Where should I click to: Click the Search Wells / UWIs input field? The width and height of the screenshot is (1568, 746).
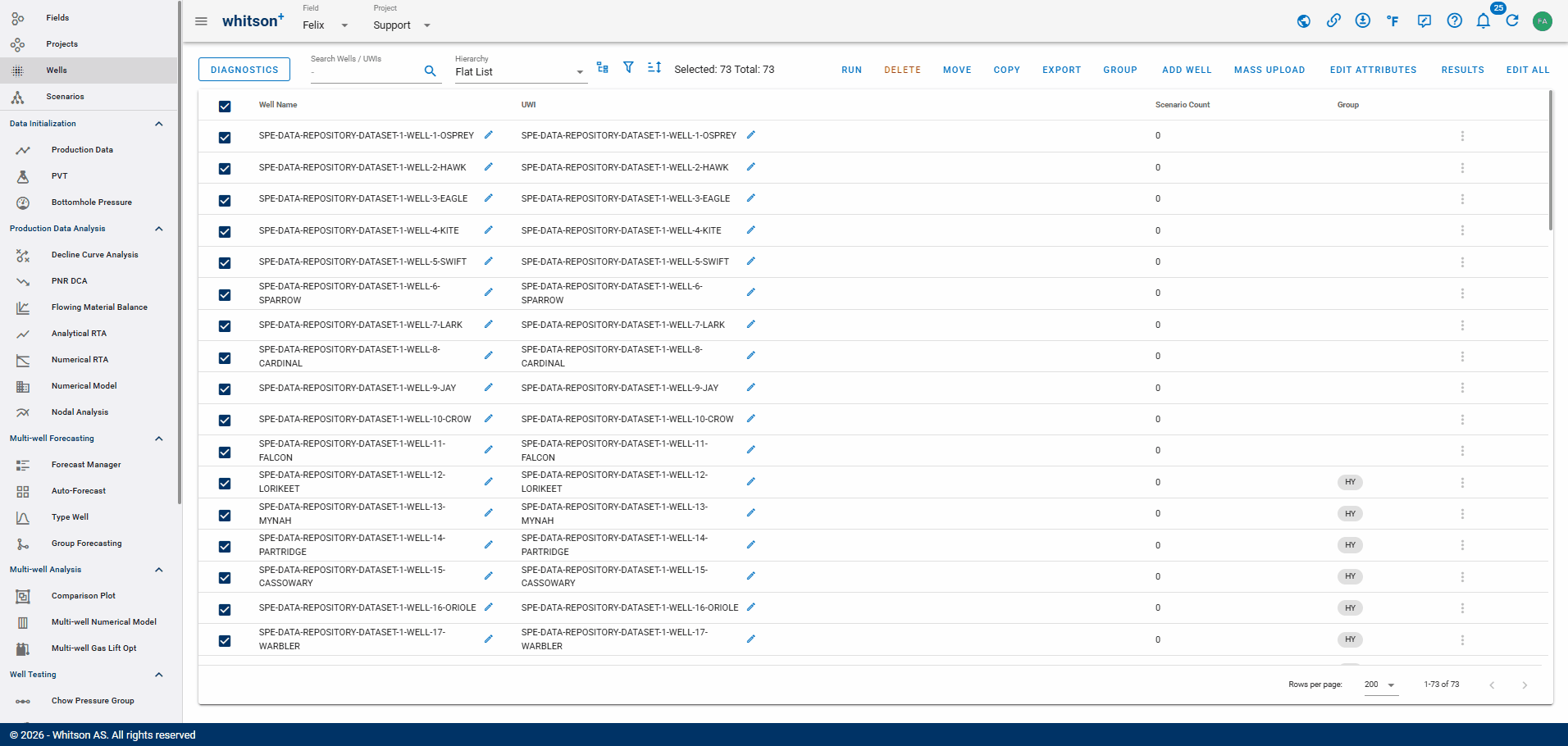(x=365, y=72)
